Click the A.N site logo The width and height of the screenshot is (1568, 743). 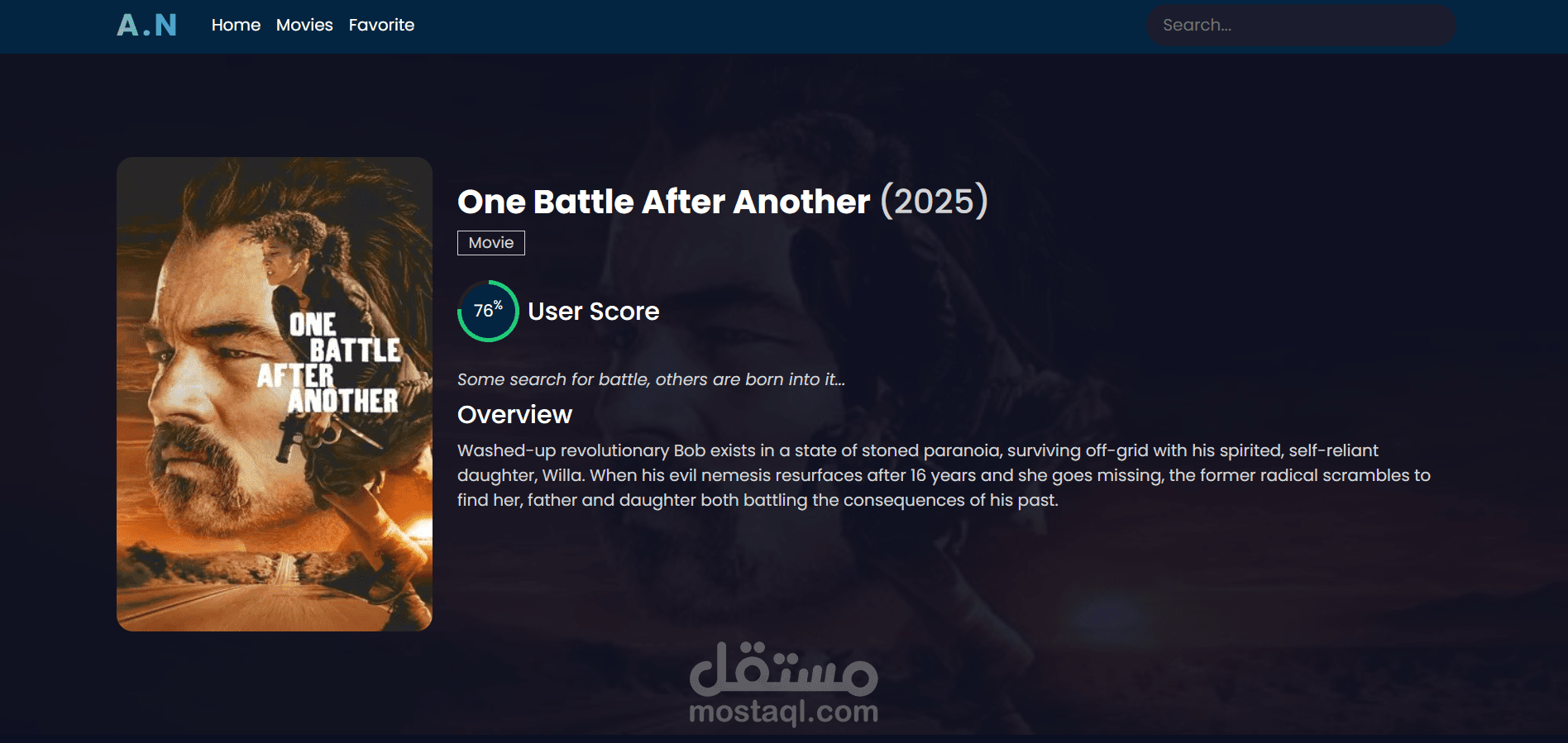pyautogui.click(x=146, y=25)
